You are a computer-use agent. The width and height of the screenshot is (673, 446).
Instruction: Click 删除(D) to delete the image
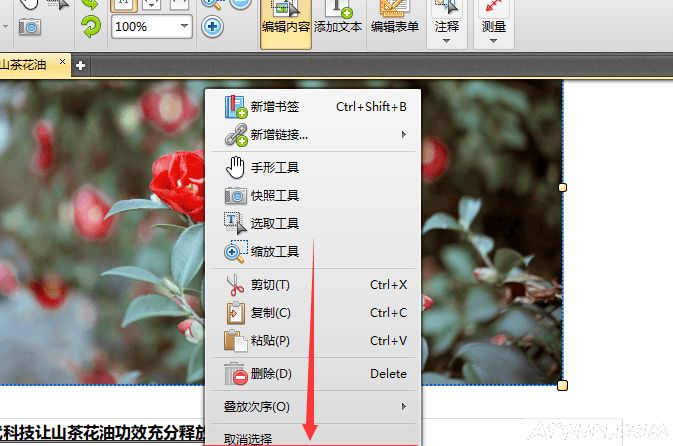click(314, 373)
